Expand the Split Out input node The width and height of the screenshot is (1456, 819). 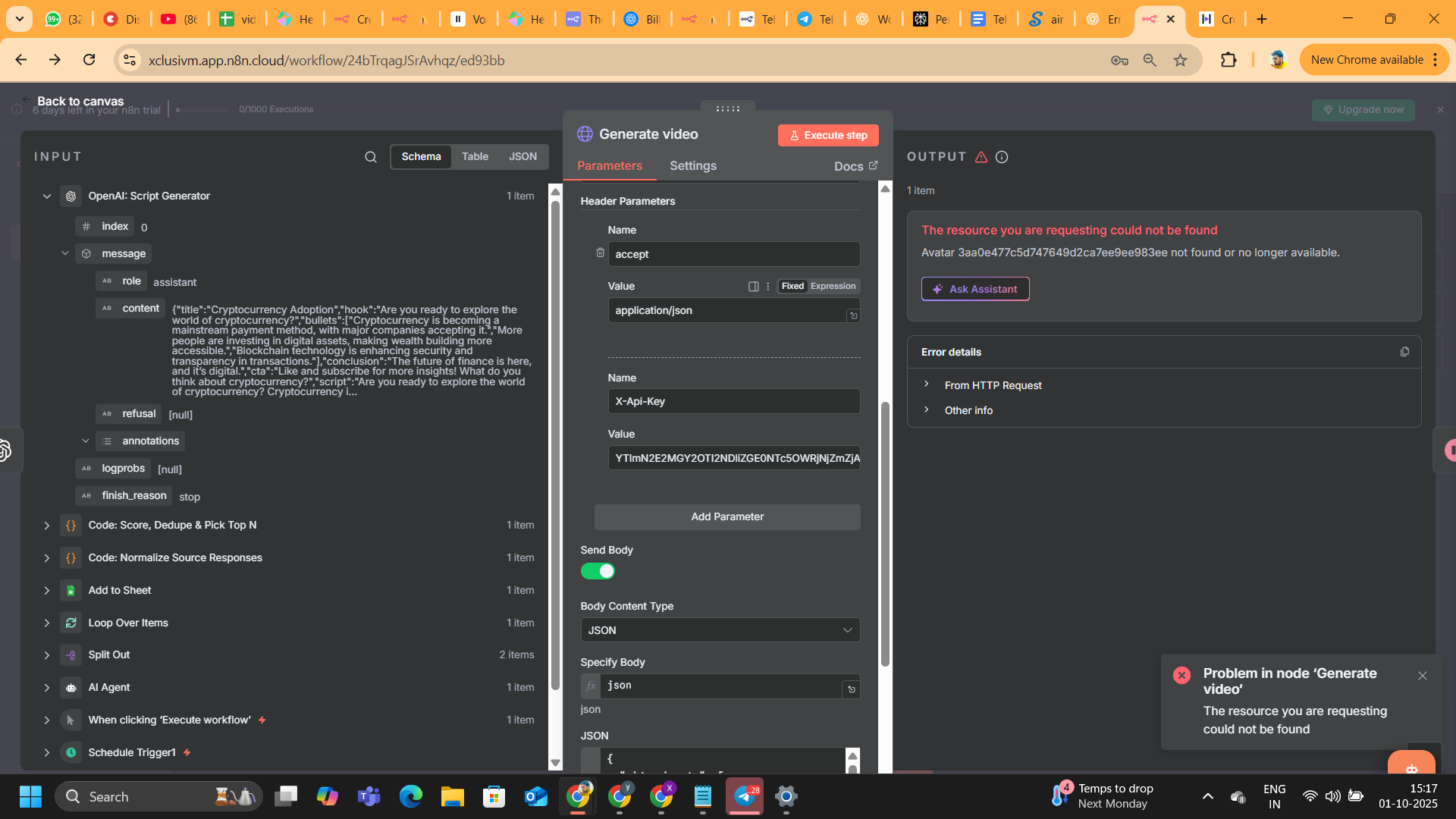click(47, 655)
